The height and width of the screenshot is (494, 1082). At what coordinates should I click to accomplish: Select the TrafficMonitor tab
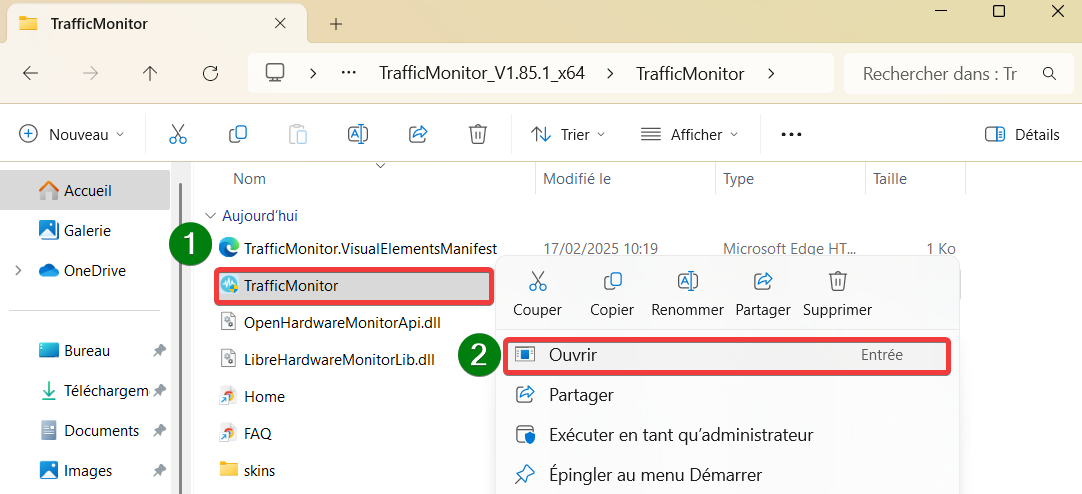click(155, 24)
